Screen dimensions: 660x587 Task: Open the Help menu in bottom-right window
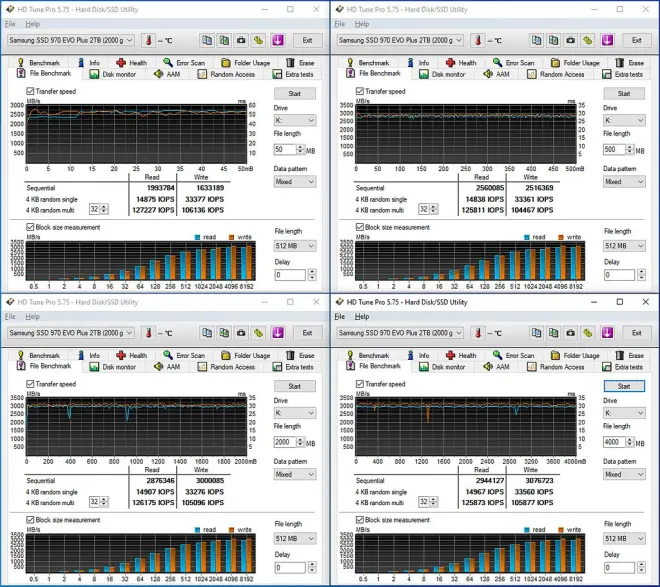coord(362,316)
